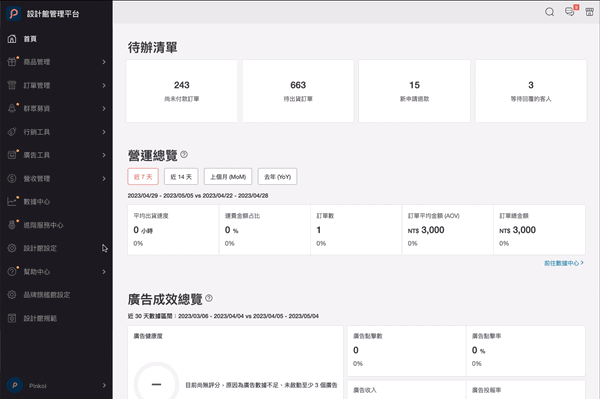Click the Pinkoi logo in the sidebar header

coord(13,14)
